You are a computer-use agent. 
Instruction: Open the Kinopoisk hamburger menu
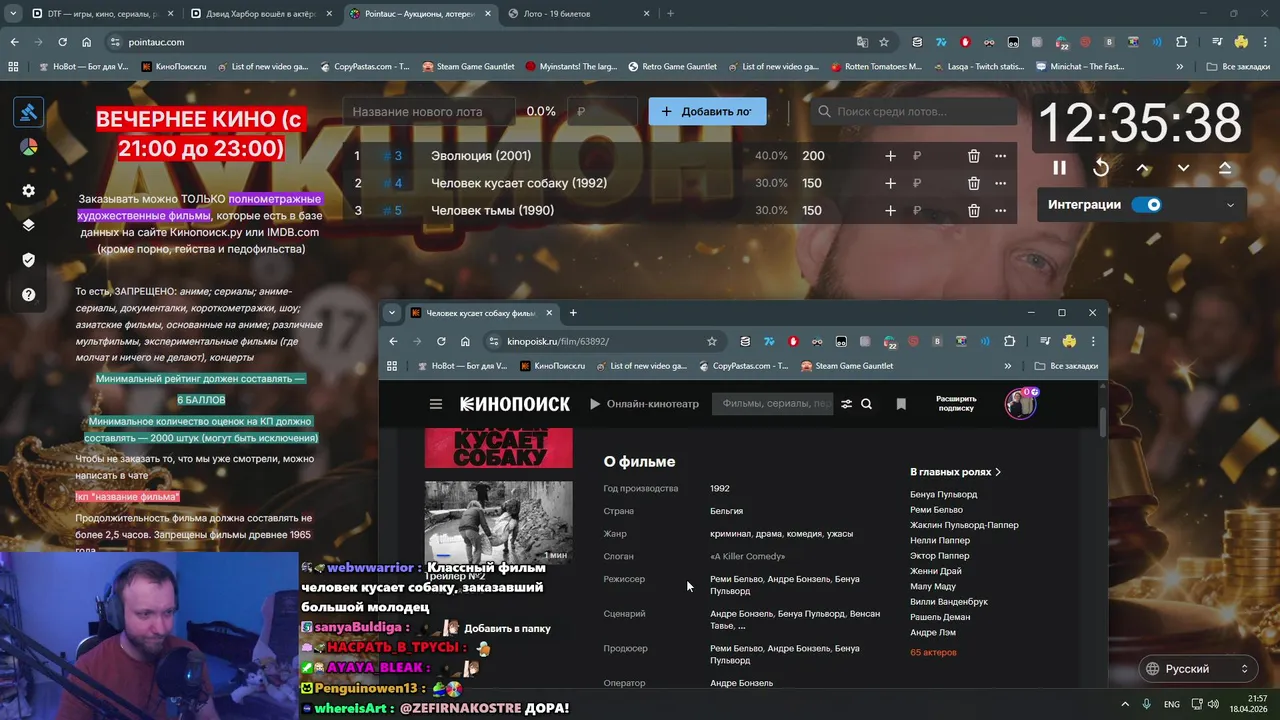436,404
